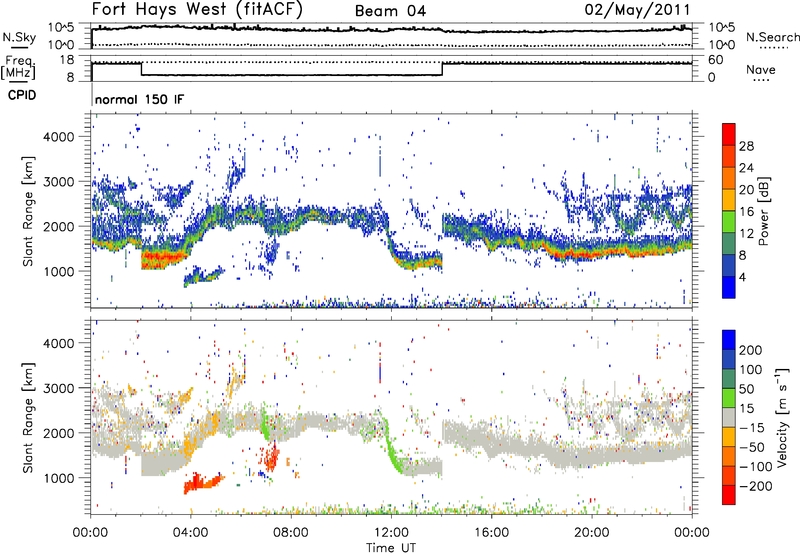The height and width of the screenshot is (554, 800).
Task: Click the '24' tick on the power colorbar
Action: pyautogui.click(x=746, y=168)
